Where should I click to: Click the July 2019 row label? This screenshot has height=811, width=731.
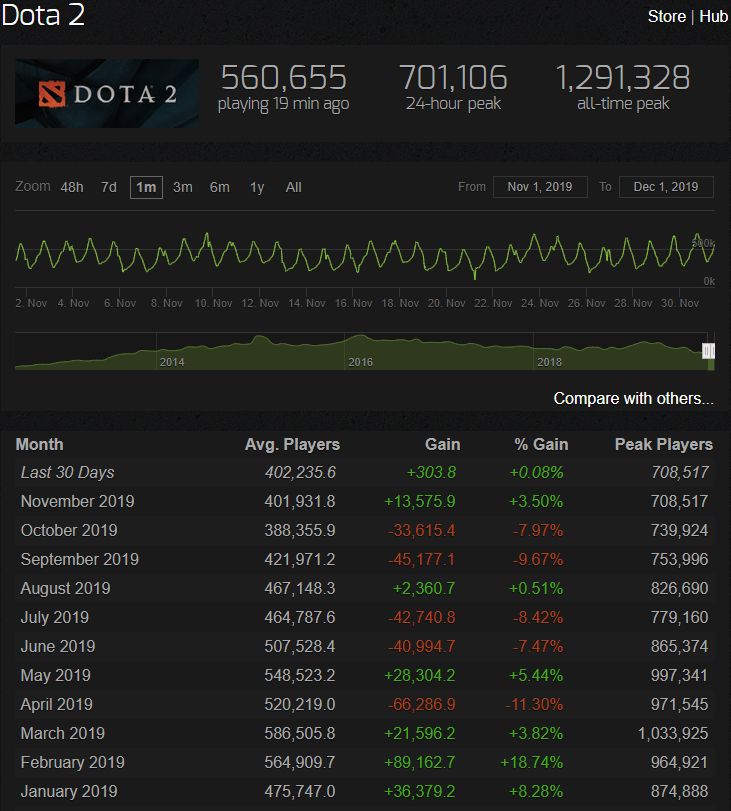tap(55, 617)
